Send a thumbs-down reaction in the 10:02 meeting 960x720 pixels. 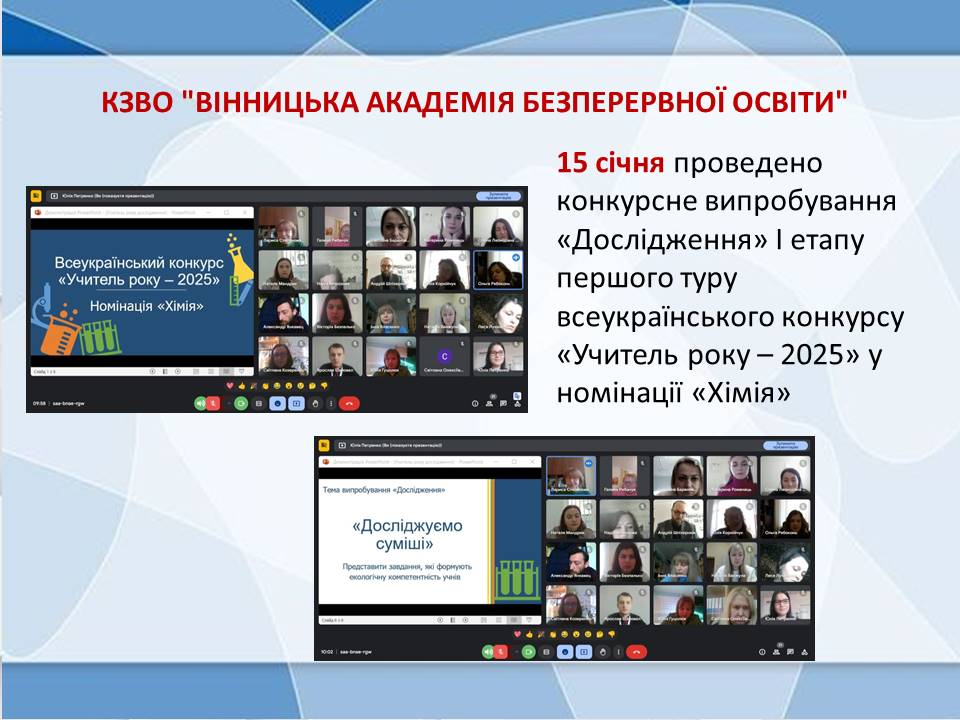click(x=612, y=634)
